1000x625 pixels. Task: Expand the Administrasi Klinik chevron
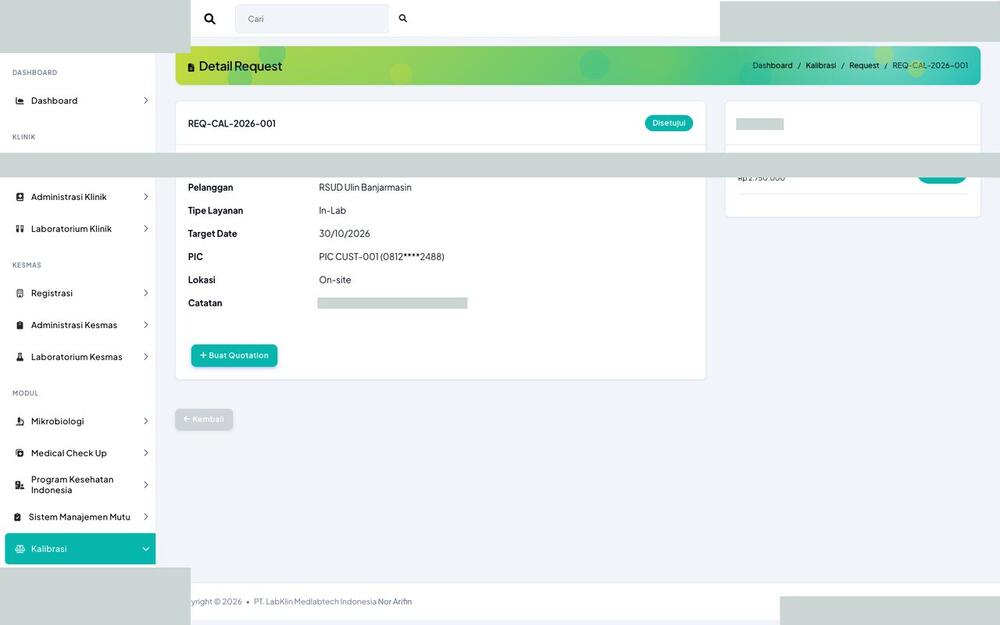point(145,197)
